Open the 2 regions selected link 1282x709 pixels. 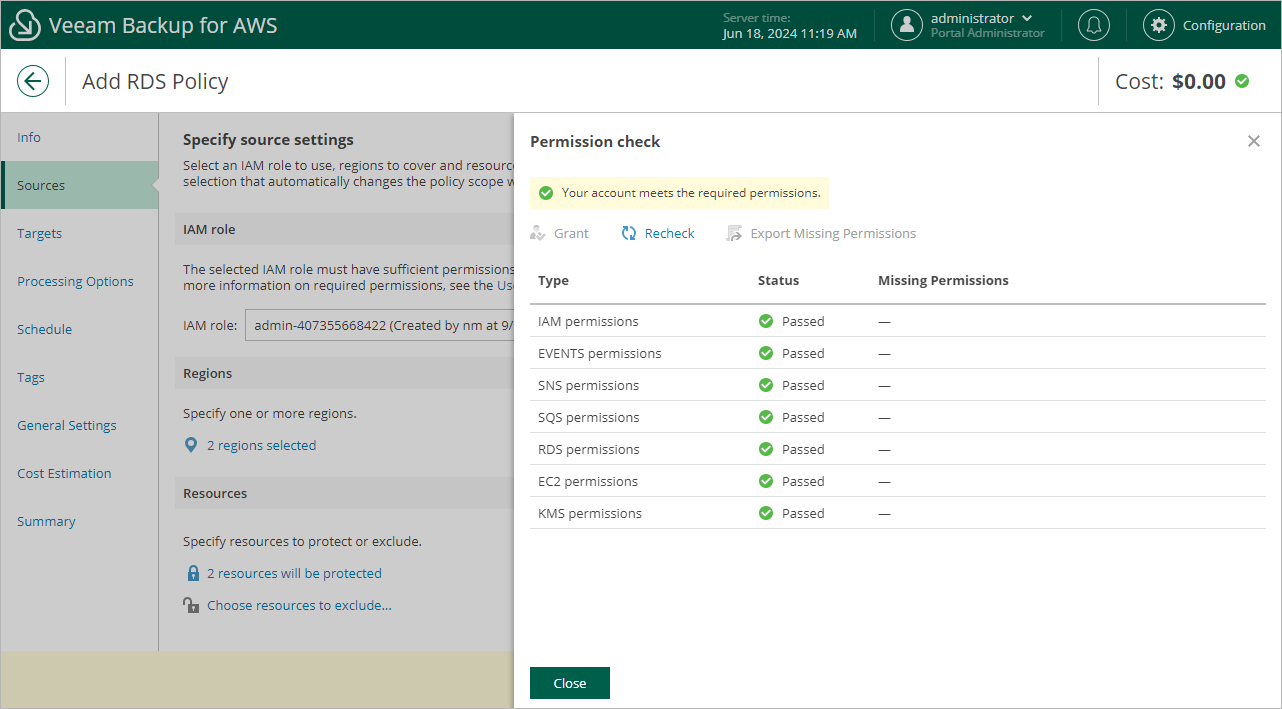[x=261, y=445]
